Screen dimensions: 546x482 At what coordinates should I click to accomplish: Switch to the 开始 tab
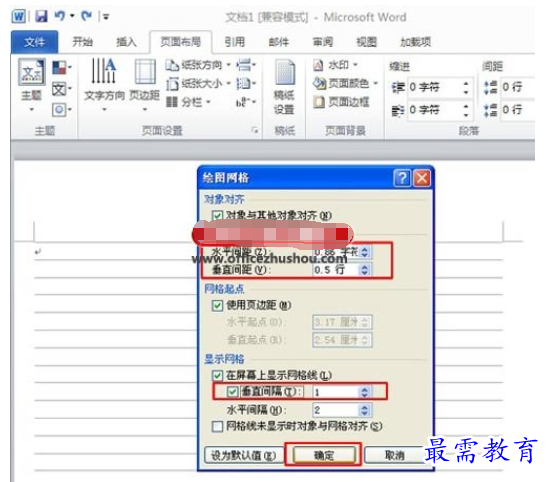pyautogui.click(x=83, y=42)
